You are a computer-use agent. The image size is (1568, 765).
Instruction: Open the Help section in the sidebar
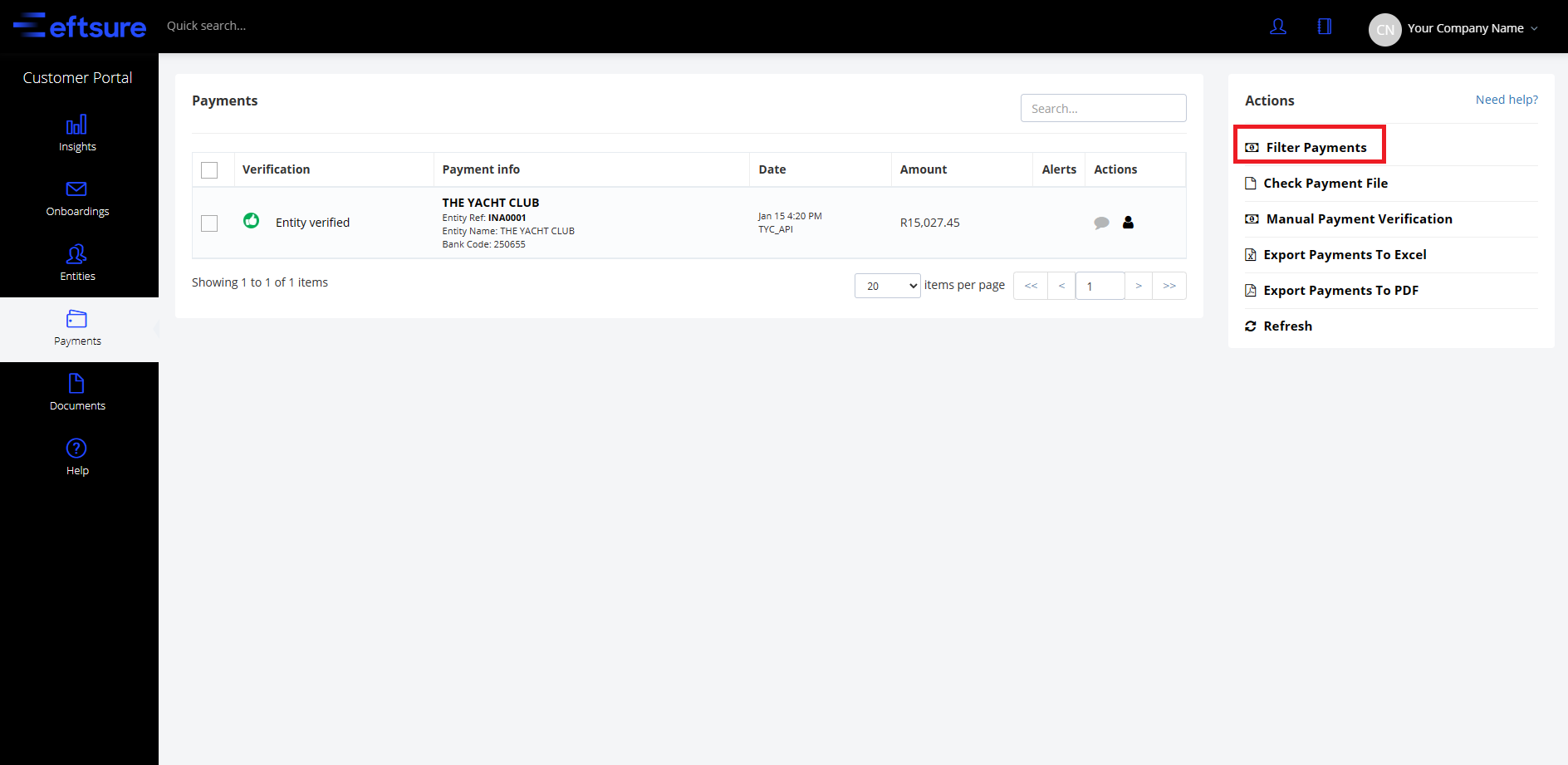coord(77,458)
